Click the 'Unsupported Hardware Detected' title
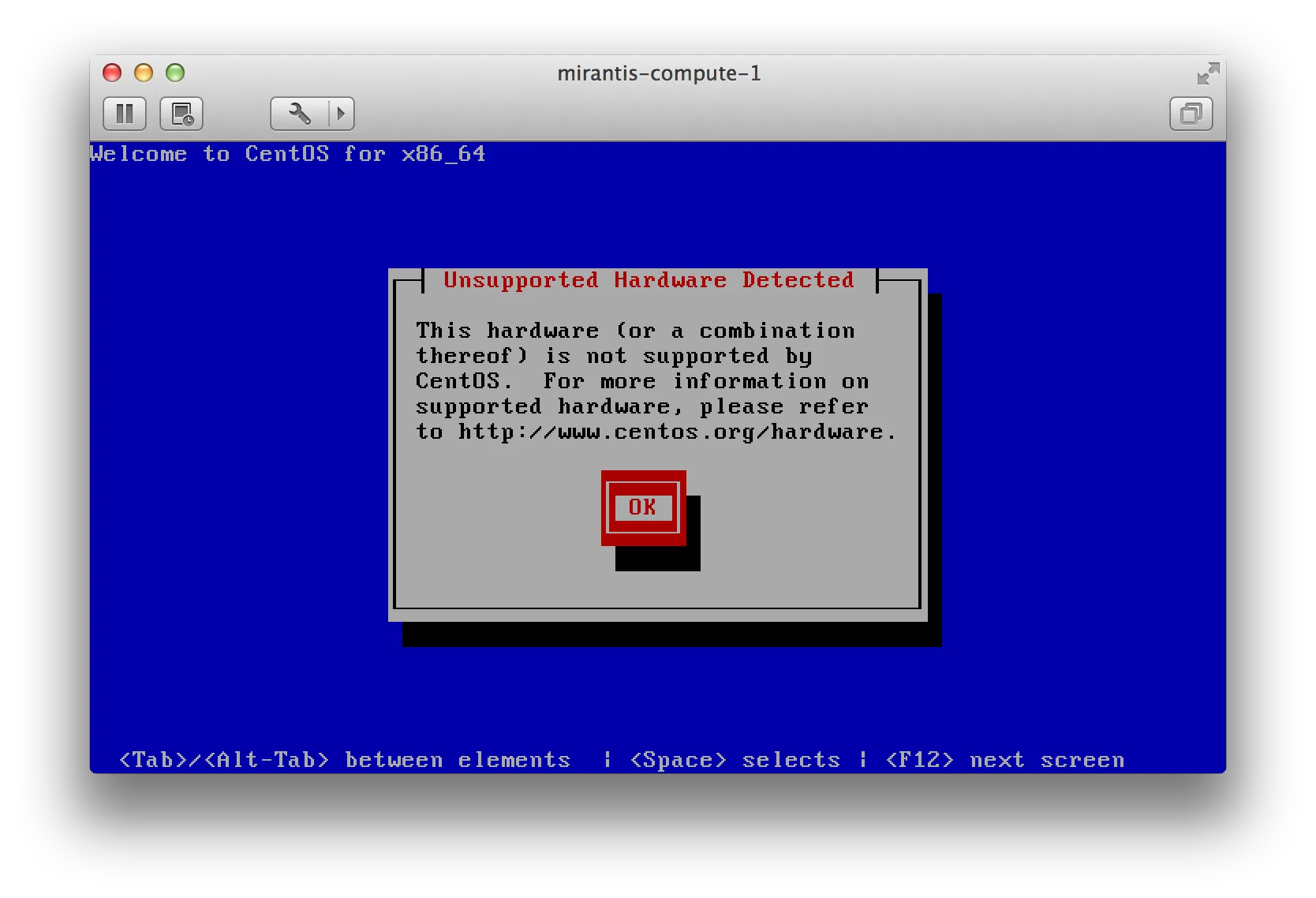Viewport: 1316px width, 898px height. pos(649,280)
